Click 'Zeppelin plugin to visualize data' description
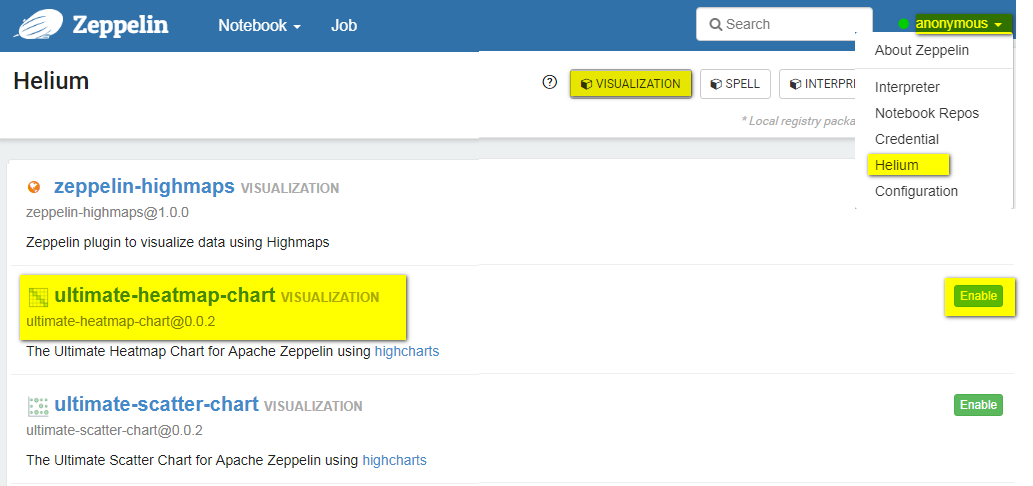 point(177,242)
